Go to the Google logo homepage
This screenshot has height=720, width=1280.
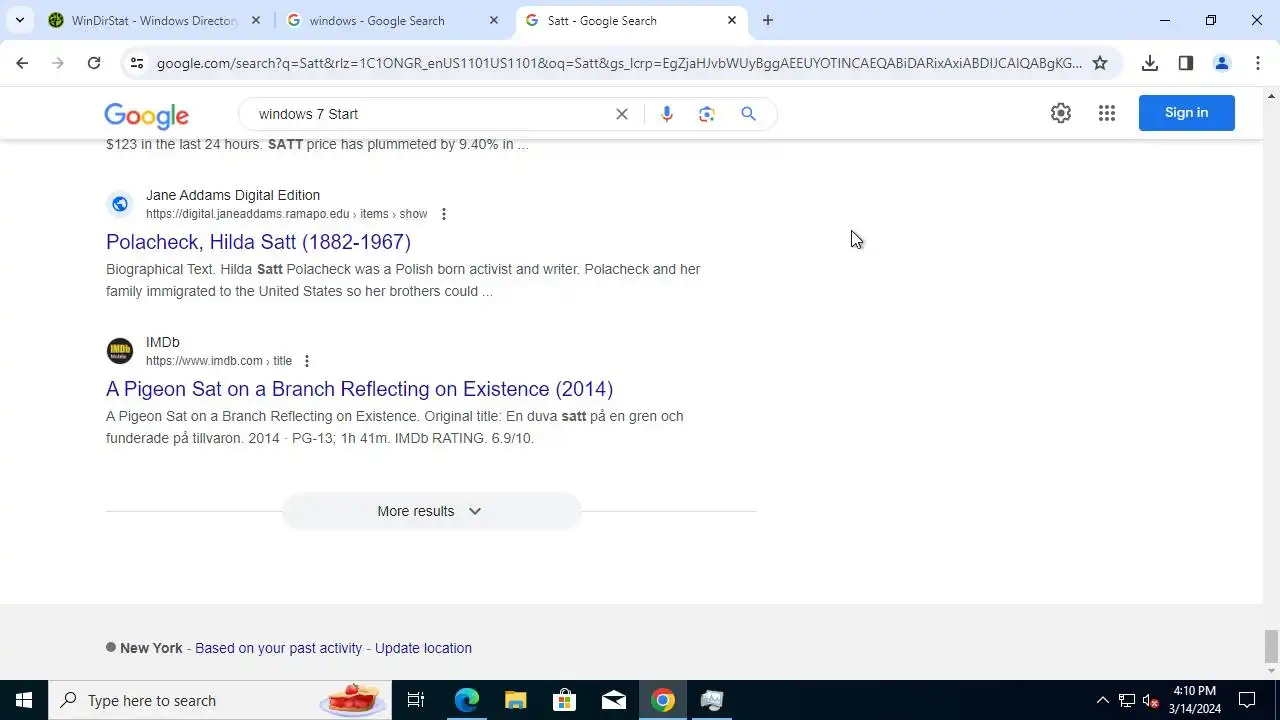[146, 116]
